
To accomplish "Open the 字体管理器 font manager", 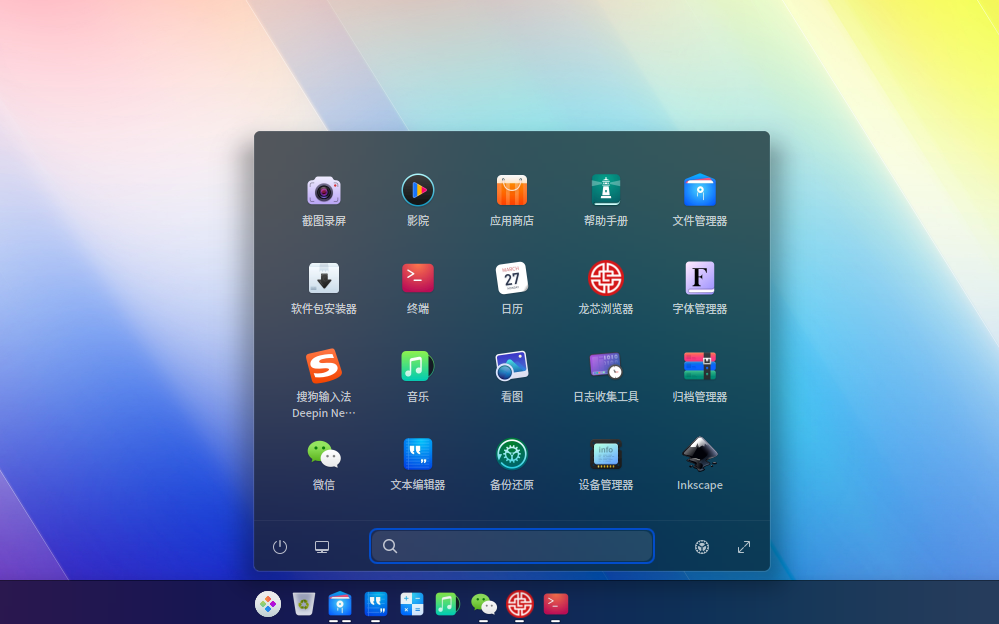I will pos(700,279).
